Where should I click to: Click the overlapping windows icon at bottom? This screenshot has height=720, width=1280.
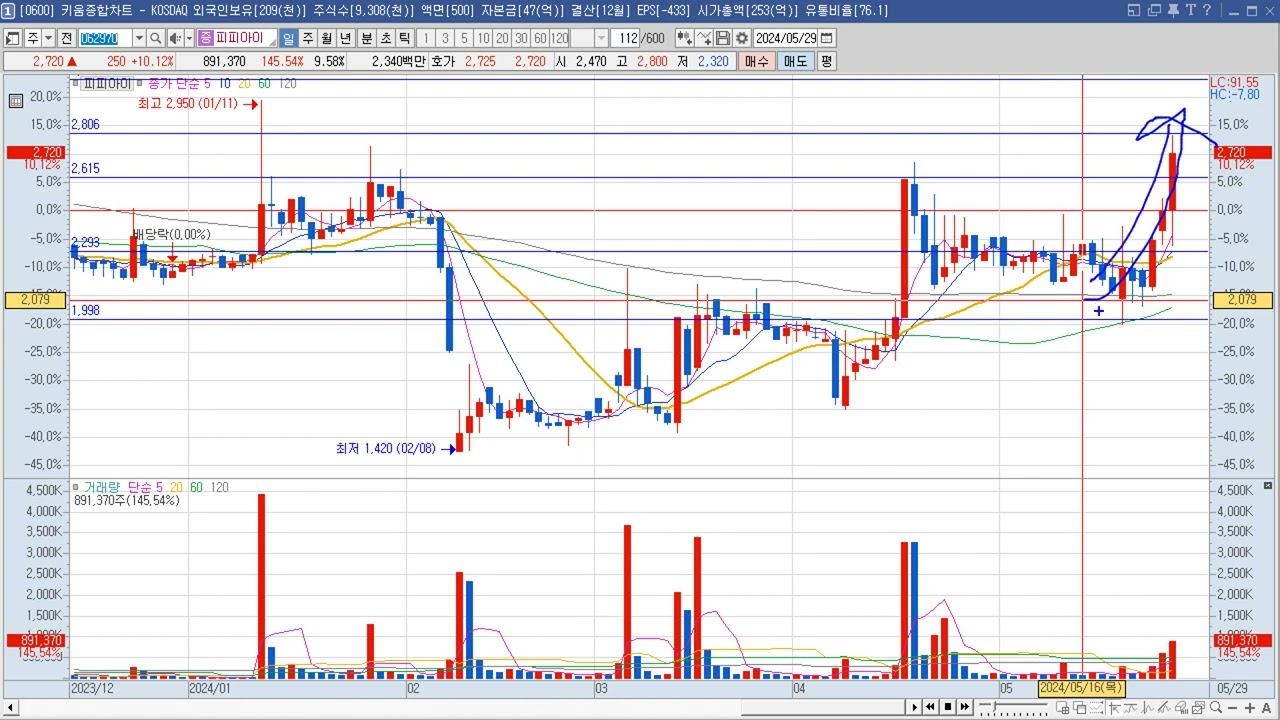click(1080, 708)
